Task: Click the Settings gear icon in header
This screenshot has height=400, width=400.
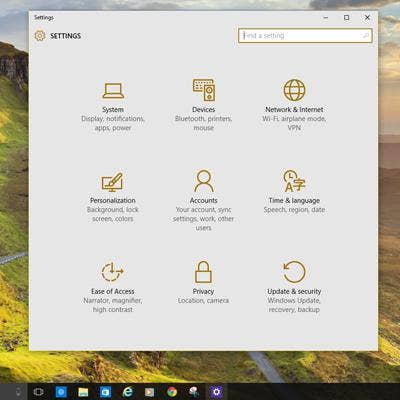Action: (x=40, y=36)
